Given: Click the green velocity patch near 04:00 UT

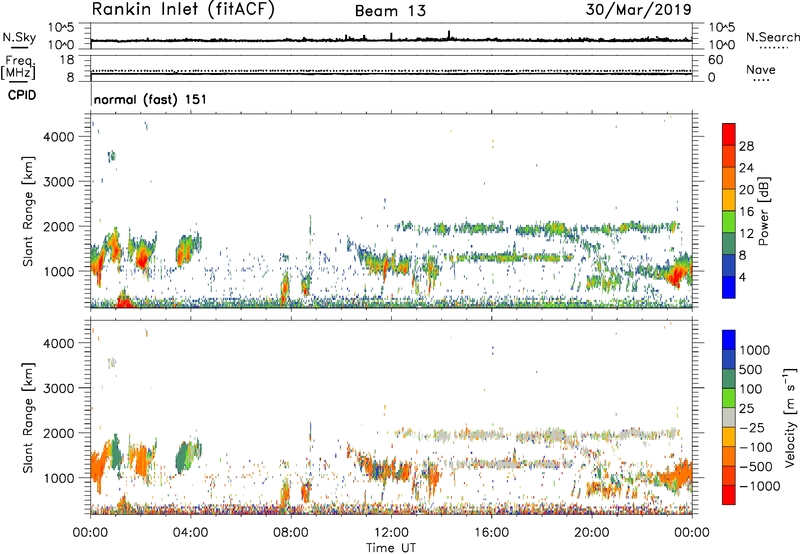Looking at the screenshot, I should [x=185, y=457].
